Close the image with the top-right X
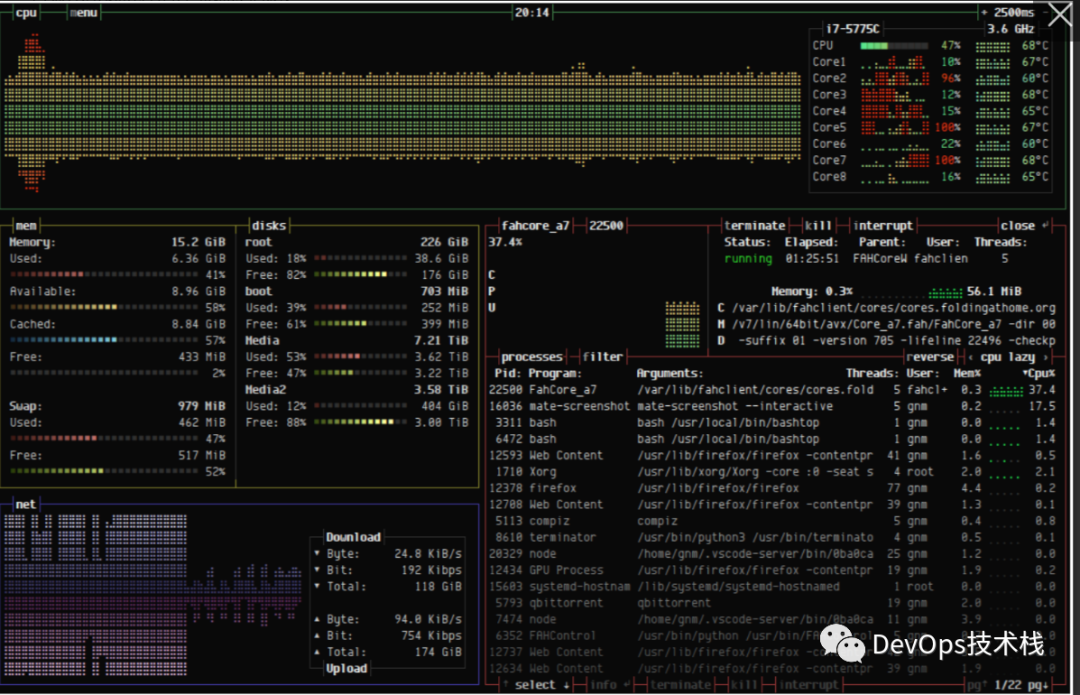The height and width of the screenshot is (695, 1080). tap(1060, 14)
